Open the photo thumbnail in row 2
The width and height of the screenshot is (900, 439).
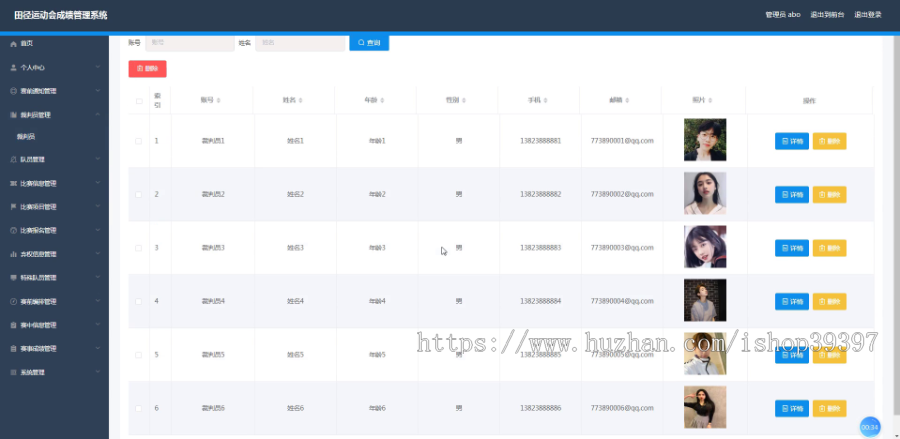click(705, 193)
